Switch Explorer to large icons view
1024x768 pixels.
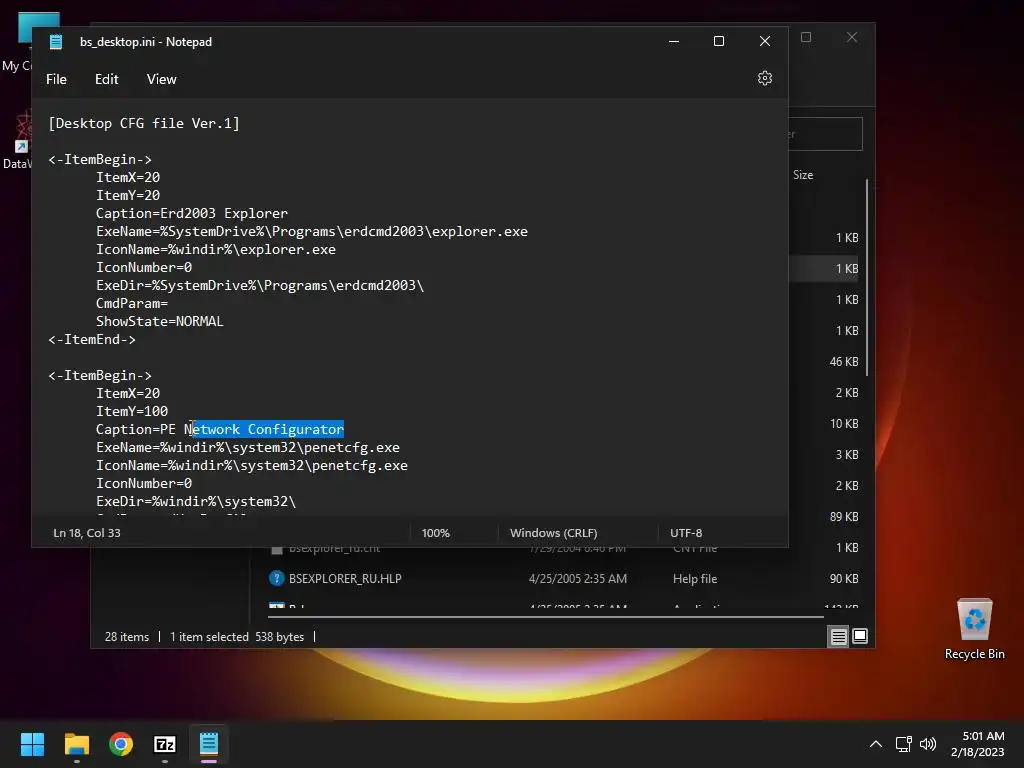pos(860,636)
